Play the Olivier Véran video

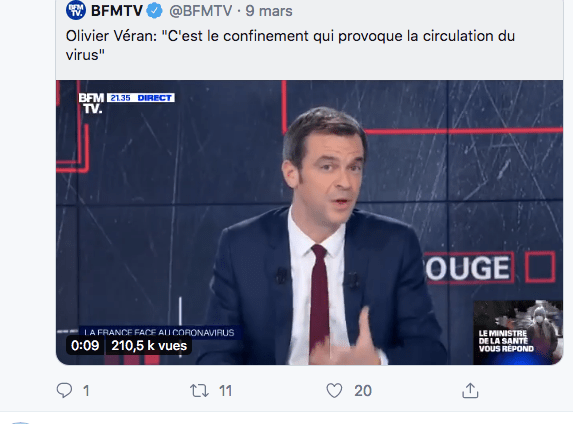pos(309,222)
